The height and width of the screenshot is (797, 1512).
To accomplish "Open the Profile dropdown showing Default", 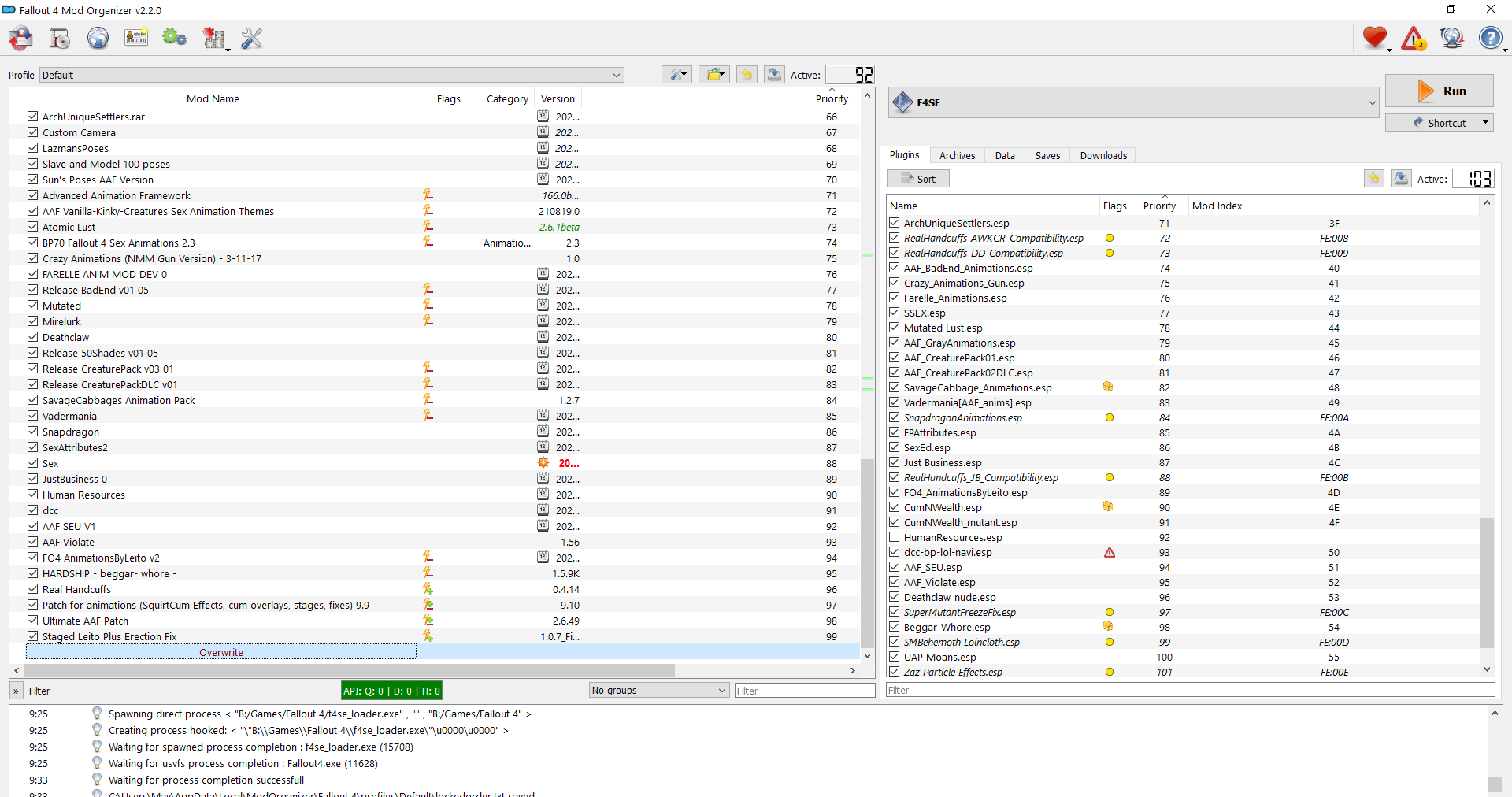I will pos(332,75).
